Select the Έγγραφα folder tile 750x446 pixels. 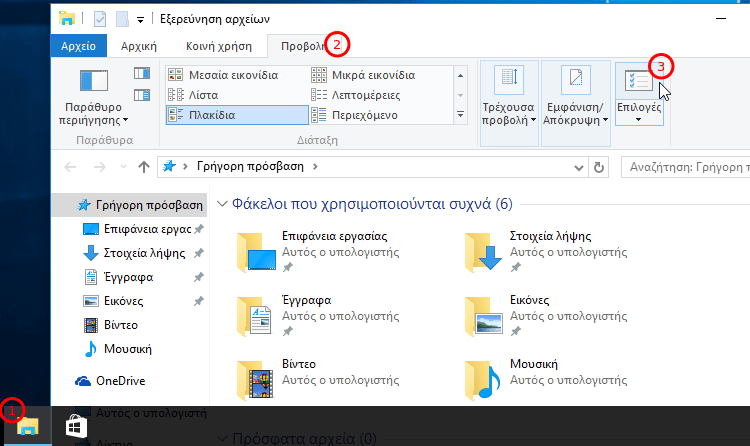point(318,316)
